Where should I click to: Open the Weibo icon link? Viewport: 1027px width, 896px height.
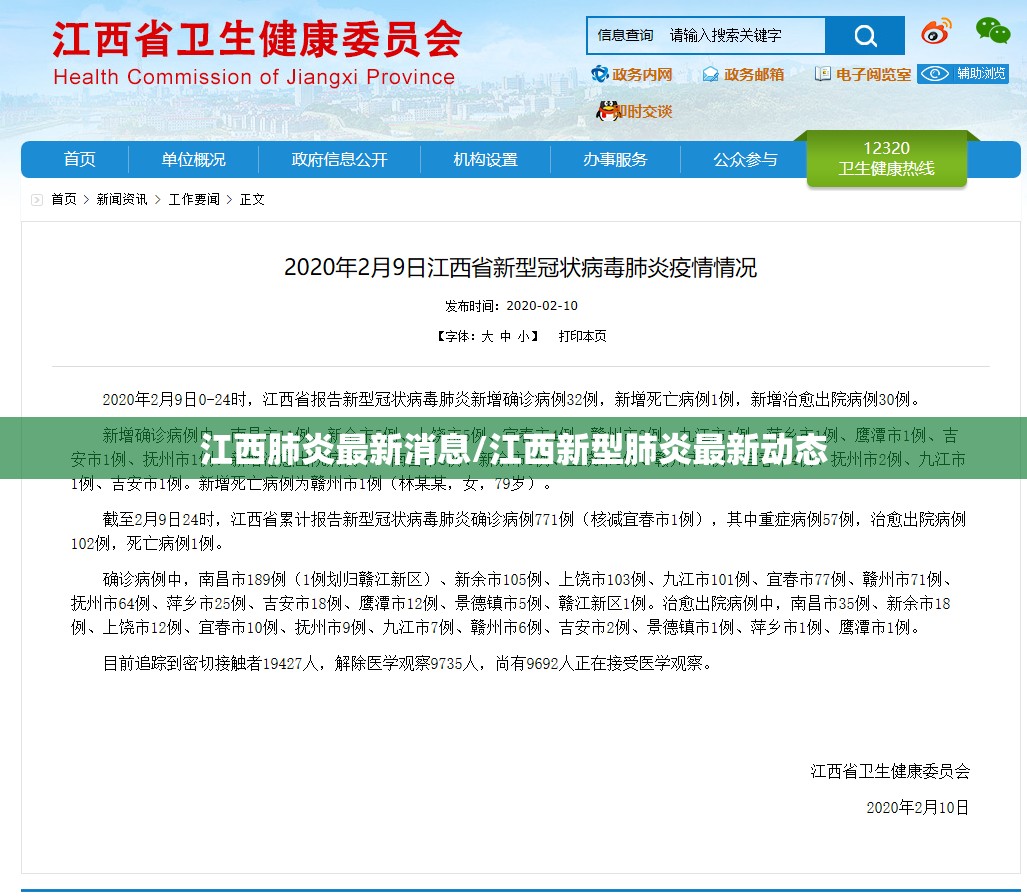pos(935,31)
